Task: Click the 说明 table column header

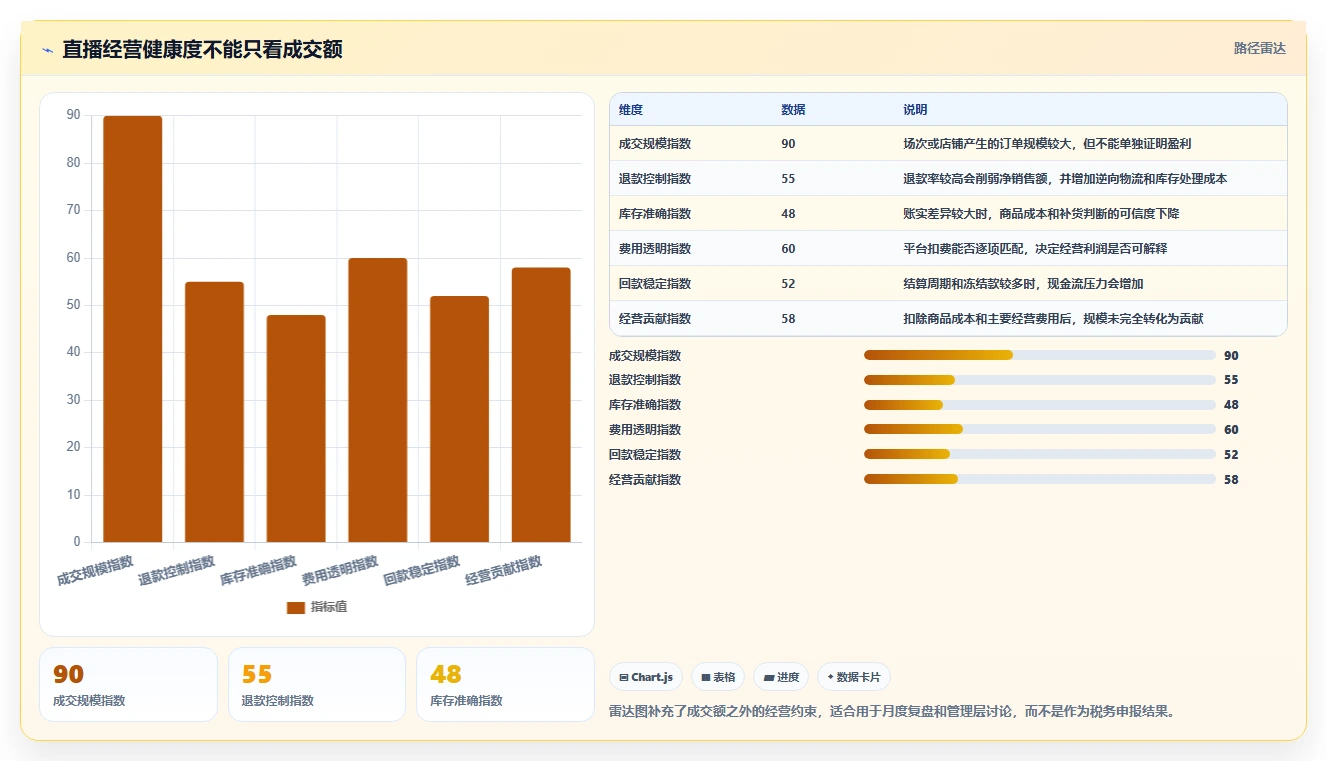Action: point(915,109)
